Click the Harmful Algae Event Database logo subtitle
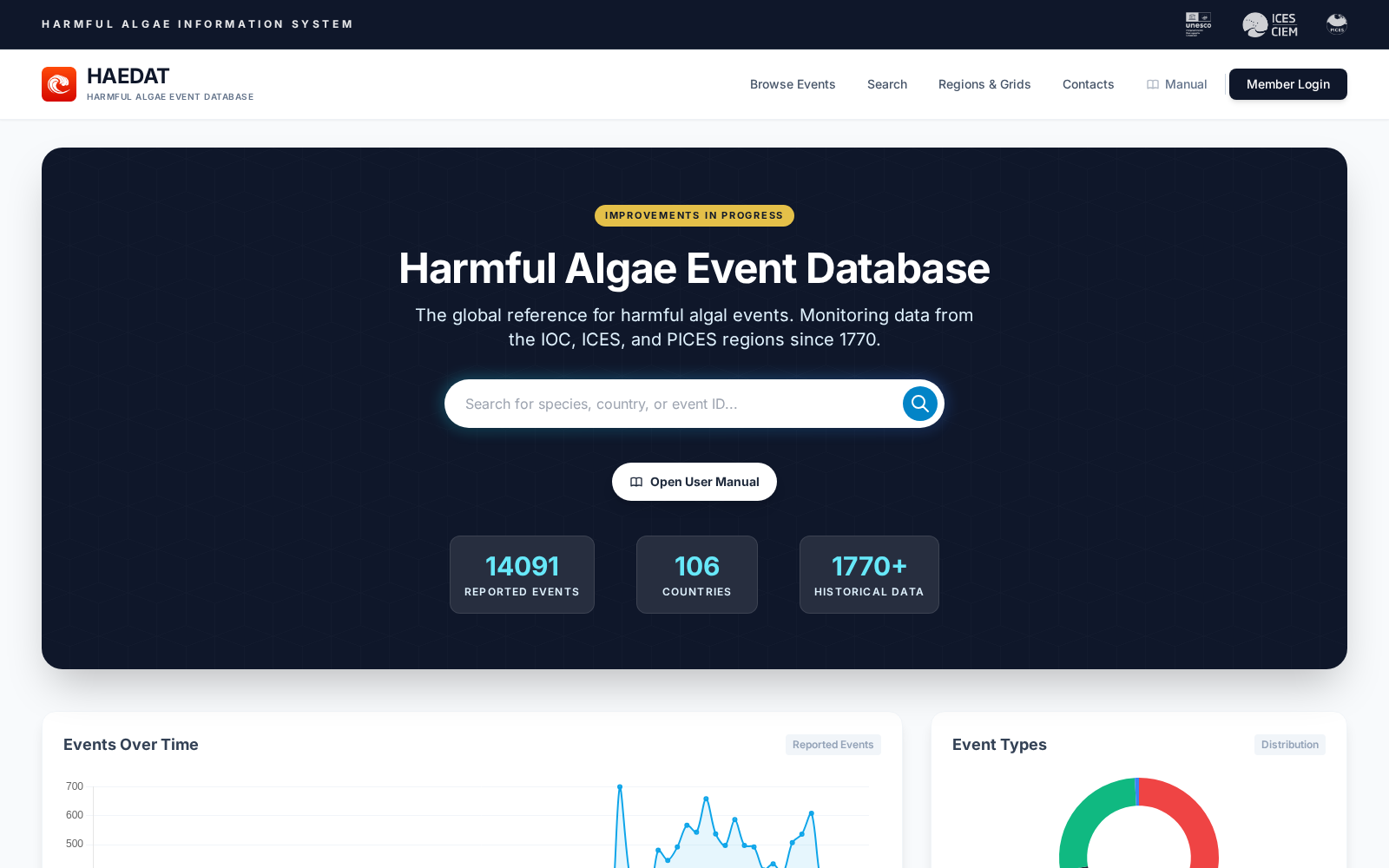 point(170,97)
